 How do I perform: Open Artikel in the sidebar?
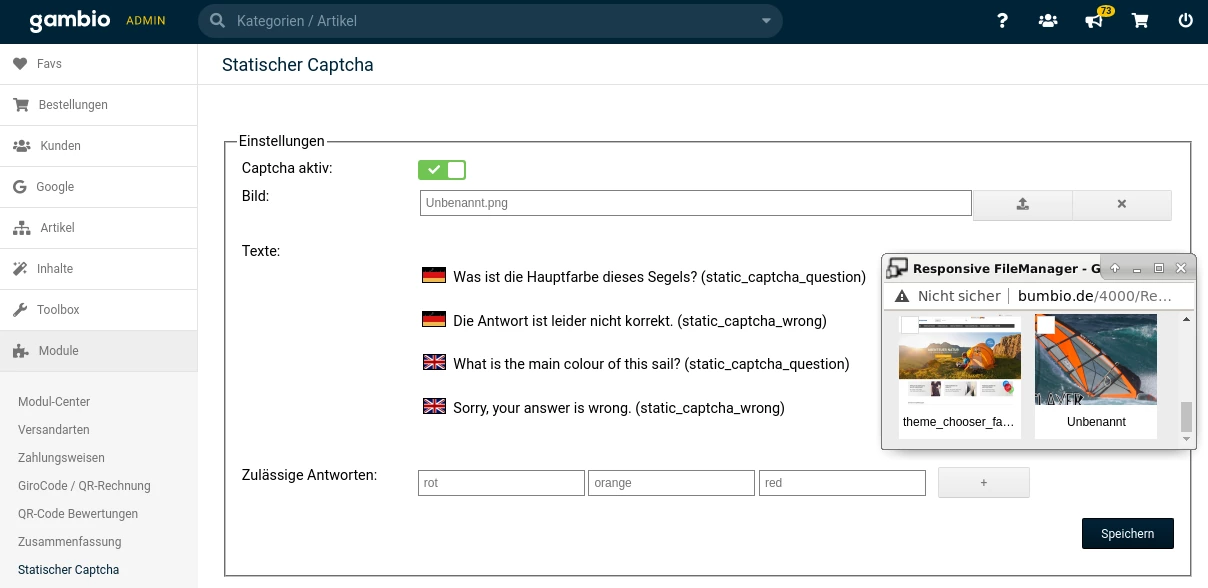tap(98, 228)
